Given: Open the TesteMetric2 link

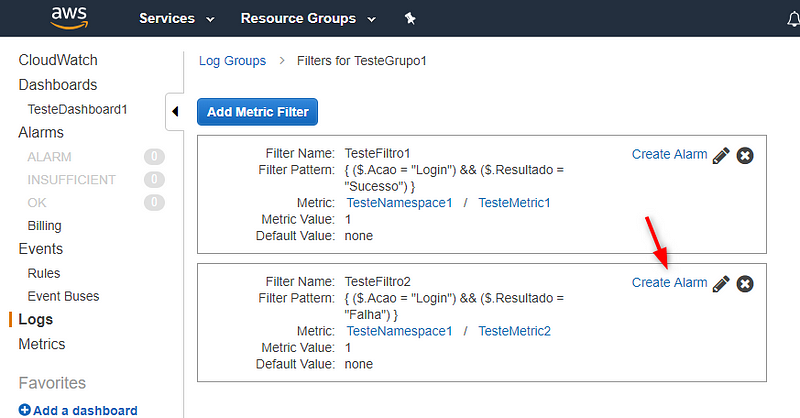Looking at the screenshot, I should [514, 331].
